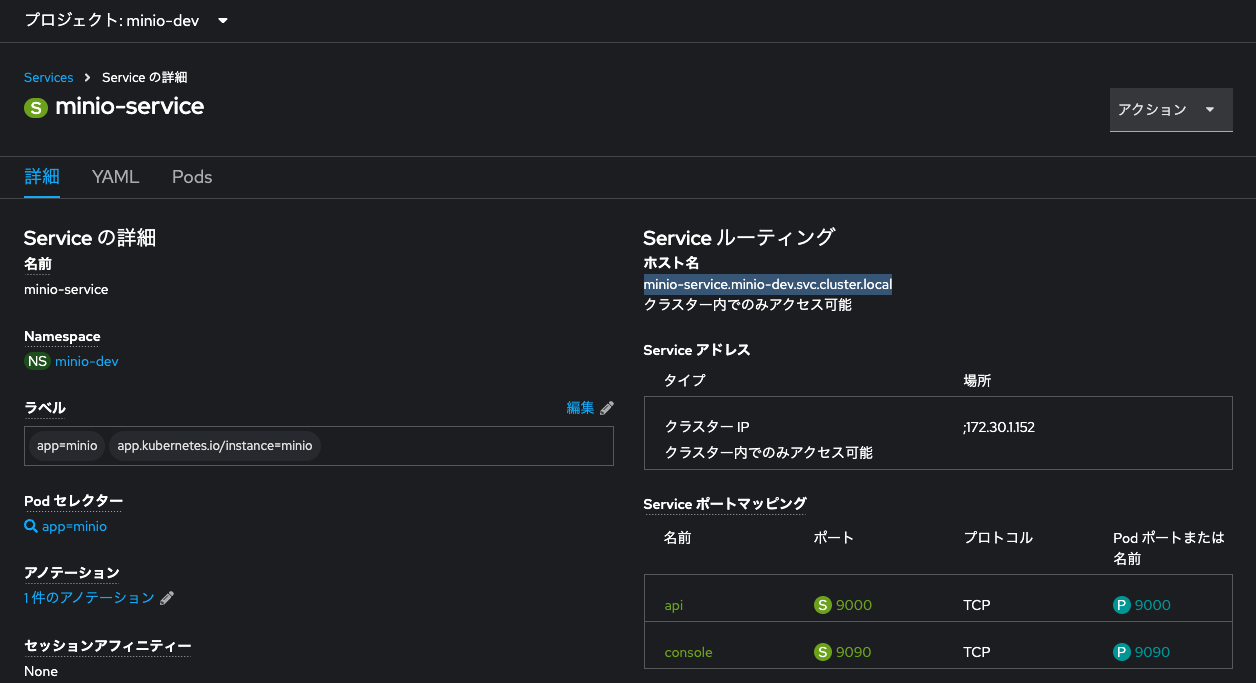This screenshot has height=683, width=1256.
Task: Click the P icon beside pod port 9000
Action: pyautogui.click(x=1122, y=605)
